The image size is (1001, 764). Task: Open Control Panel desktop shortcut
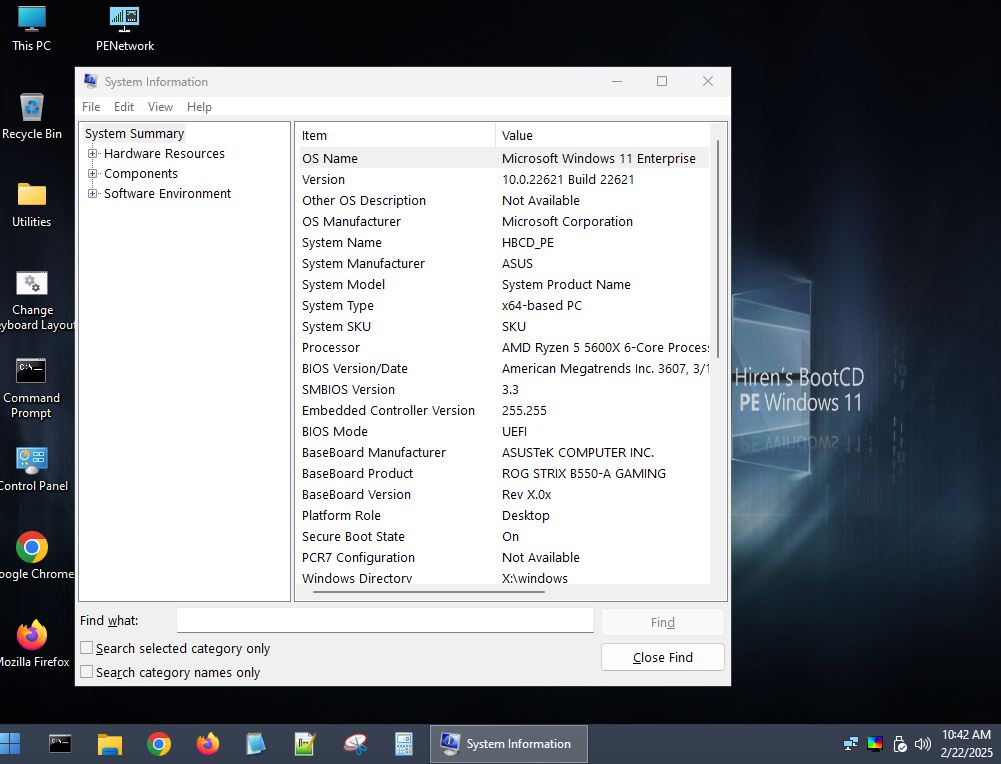click(33, 468)
